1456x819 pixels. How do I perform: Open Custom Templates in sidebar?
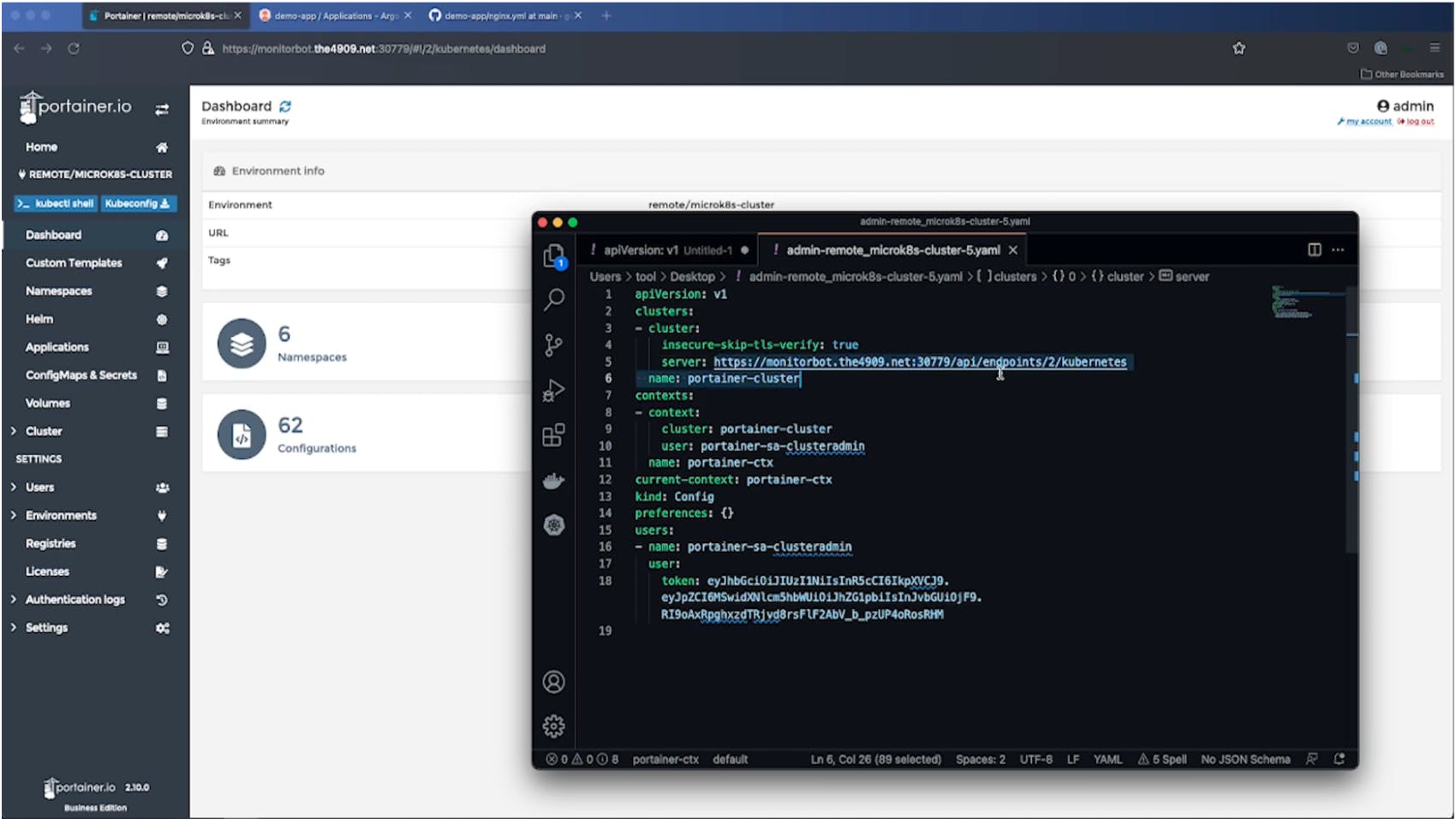[94, 263]
